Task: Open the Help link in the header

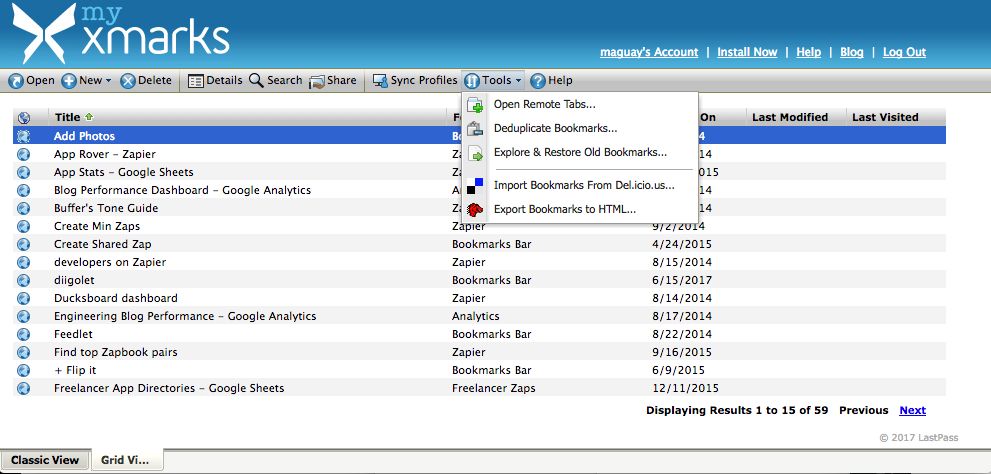Action: click(808, 52)
